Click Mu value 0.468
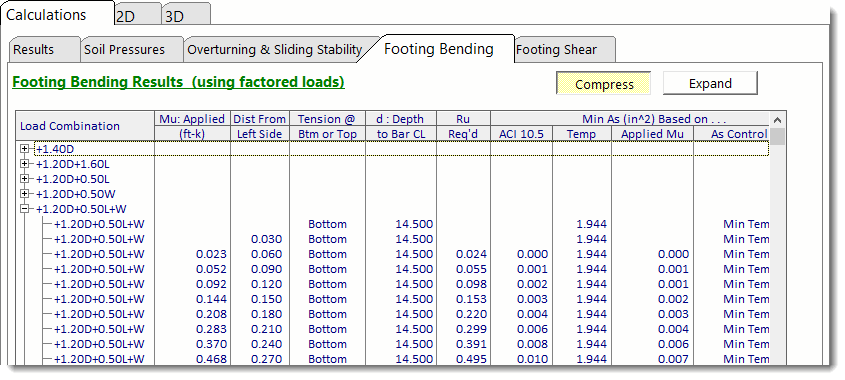The width and height of the screenshot is (845, 380). [x=211, y=360]
